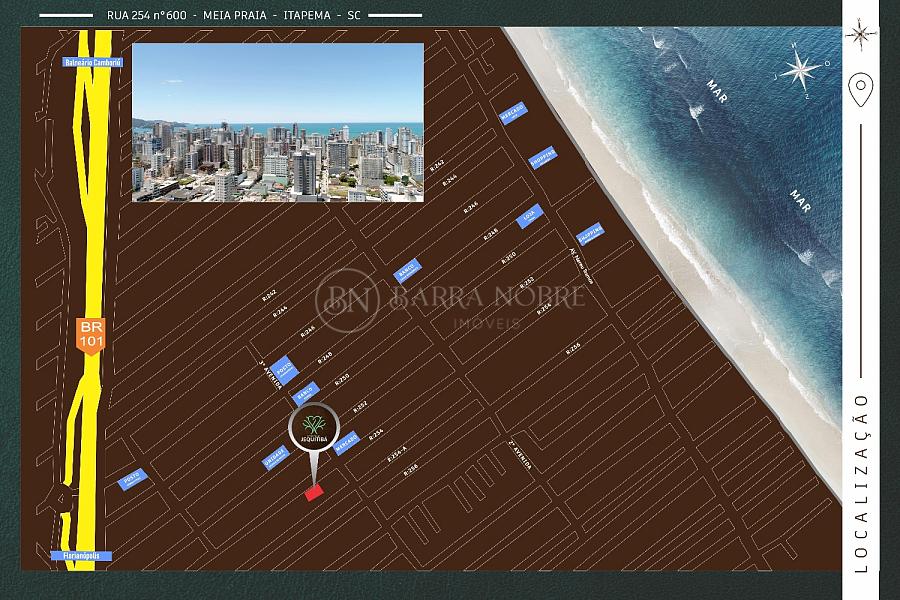The width and height of the screenshot is (900, 600).
Task: Click the map pin icon in right sidebar
Action: tap(859, 91)
